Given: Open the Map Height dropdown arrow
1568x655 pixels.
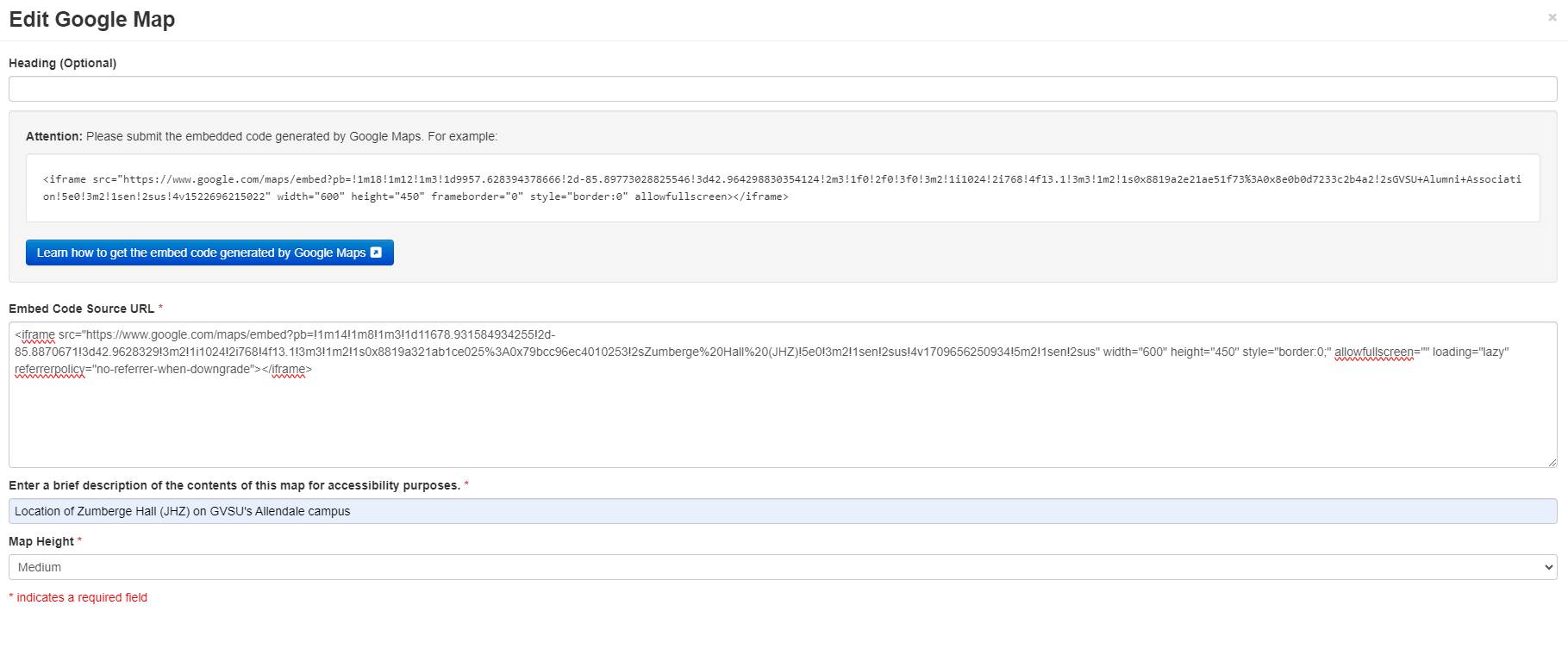Looking at the screenshot, I should coord(1548,567).
